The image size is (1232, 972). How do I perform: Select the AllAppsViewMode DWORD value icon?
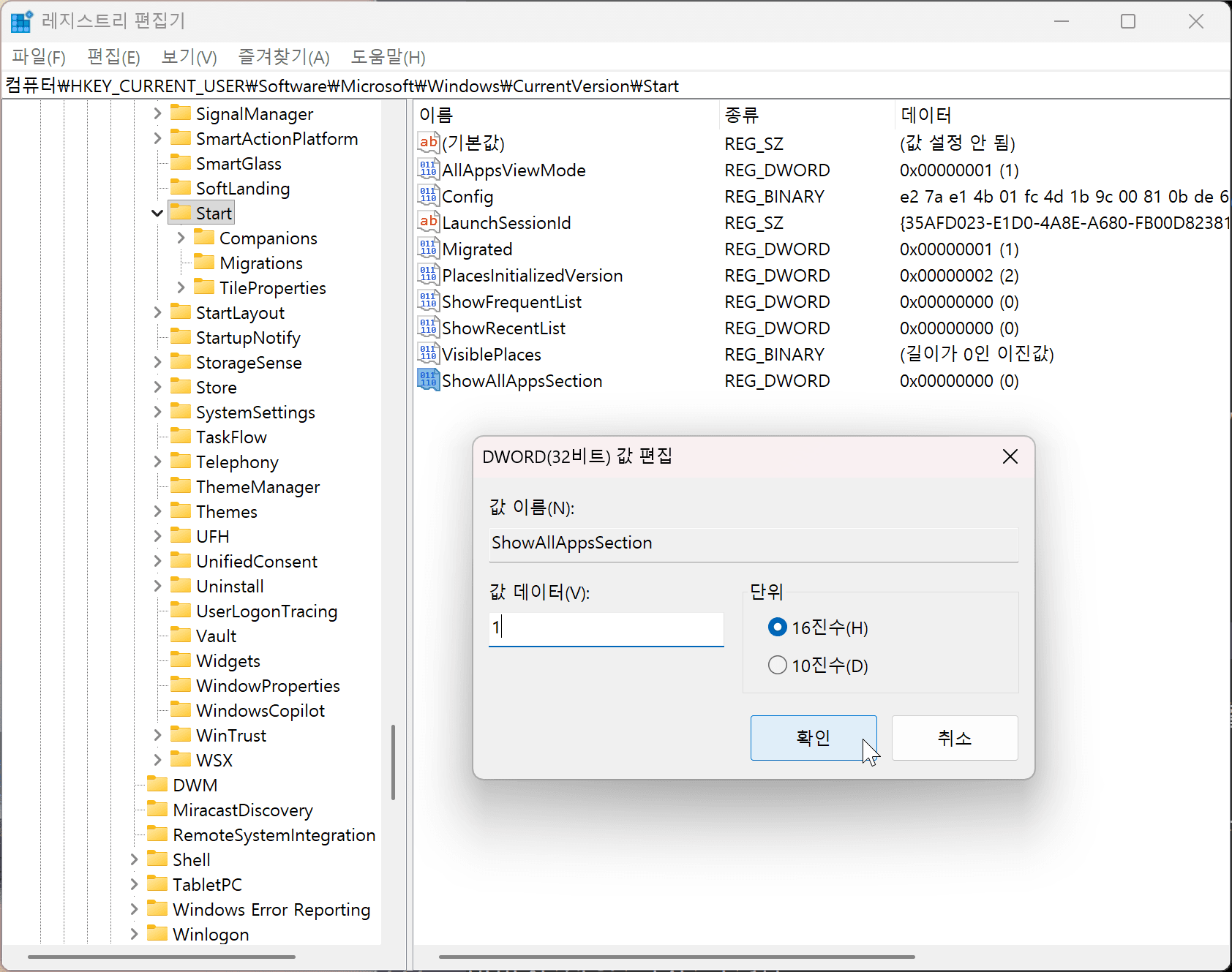tap(429, 169)
